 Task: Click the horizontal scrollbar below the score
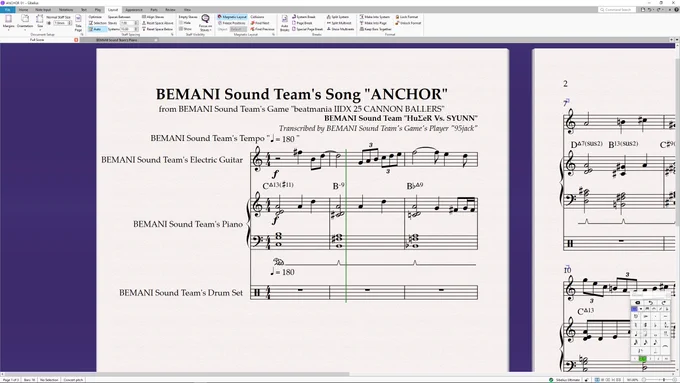pos(176,373)
